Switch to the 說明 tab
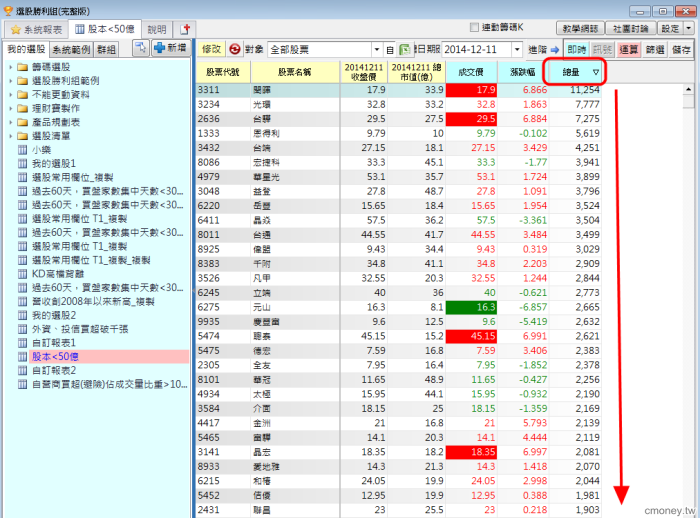The image size is (700, 518). [x=157, y=29]
